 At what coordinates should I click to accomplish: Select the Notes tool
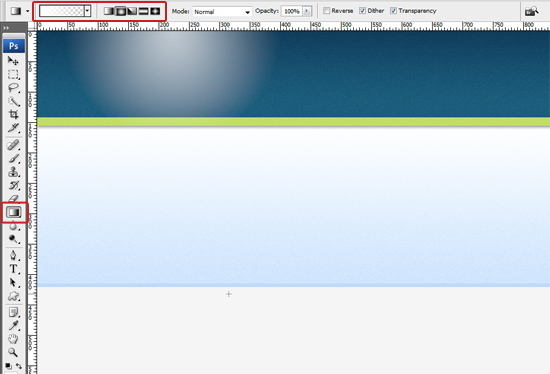click(13, 312)
